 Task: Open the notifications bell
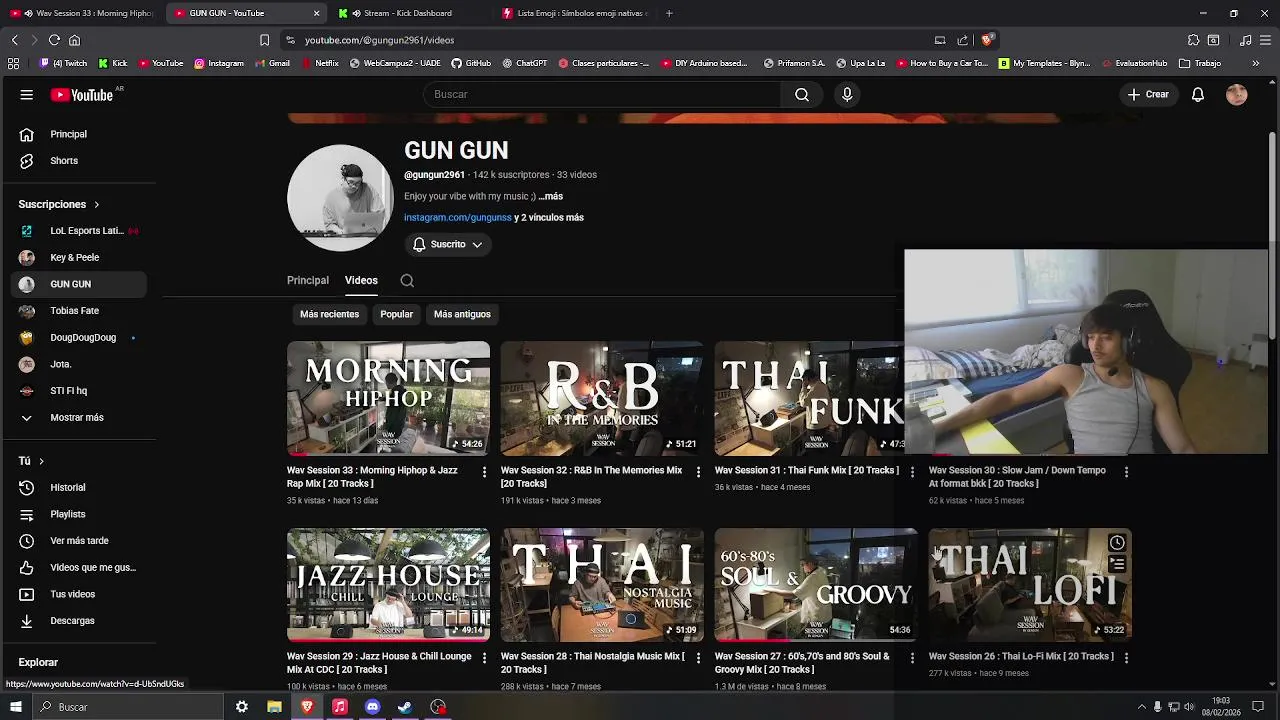(x=1198, y=94)
